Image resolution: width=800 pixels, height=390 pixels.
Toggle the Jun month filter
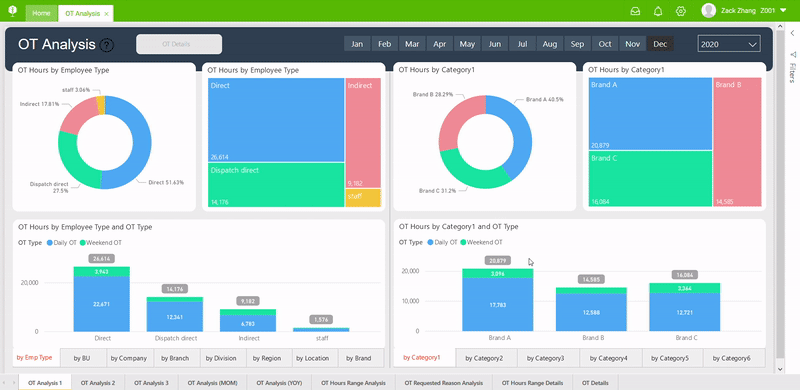coord(495,44)
